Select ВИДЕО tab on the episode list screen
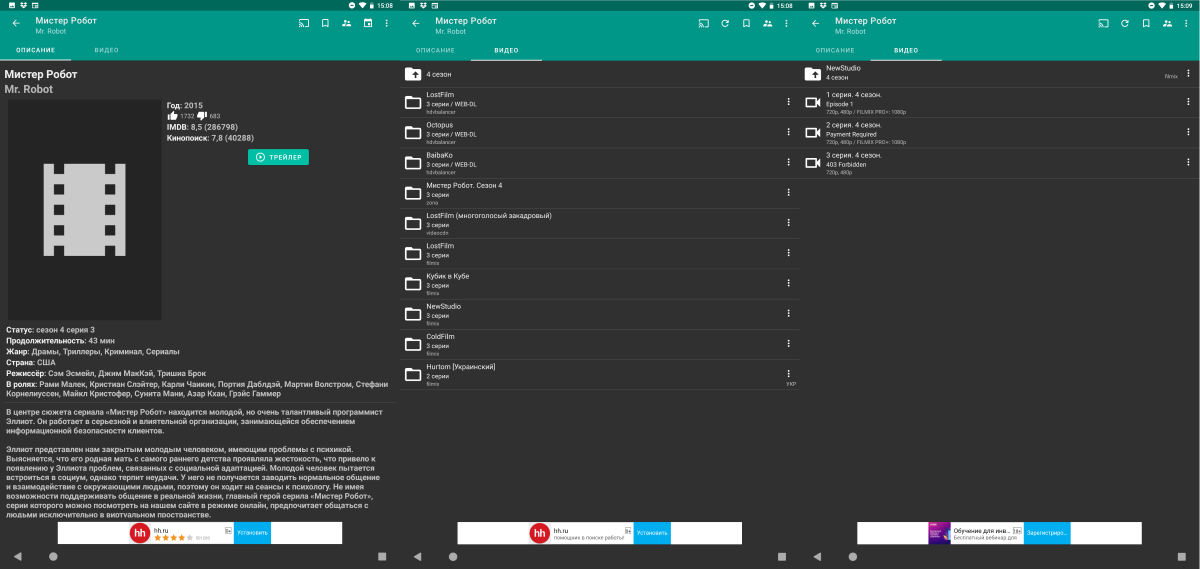 (906, 50)
